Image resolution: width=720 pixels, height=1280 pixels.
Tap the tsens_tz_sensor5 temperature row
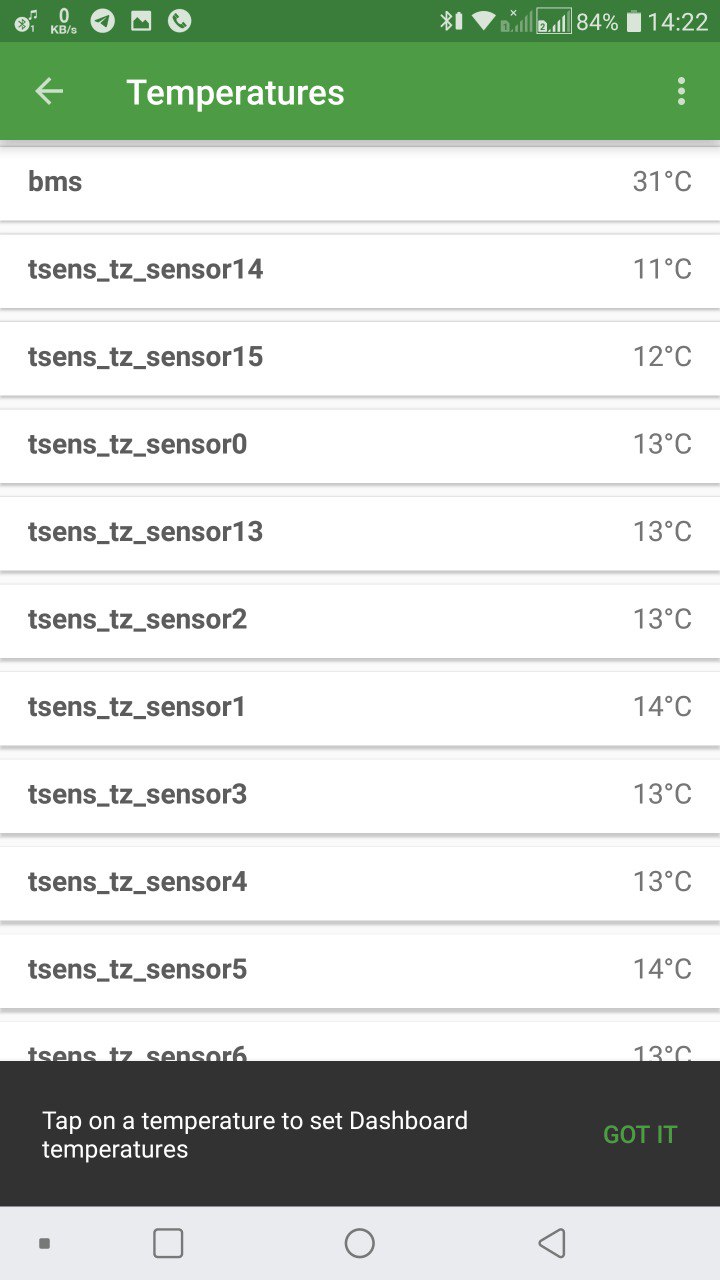(x=360, y=970)
